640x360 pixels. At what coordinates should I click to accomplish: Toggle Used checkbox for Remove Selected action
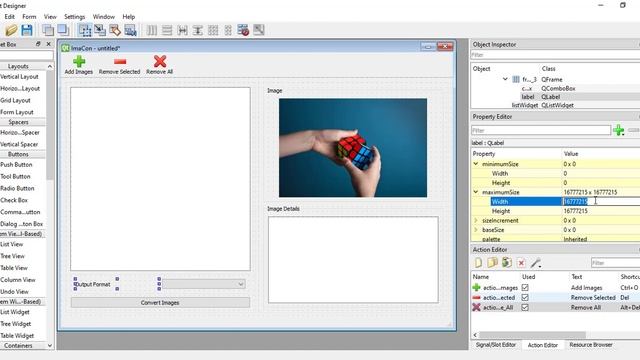(525, 298)
